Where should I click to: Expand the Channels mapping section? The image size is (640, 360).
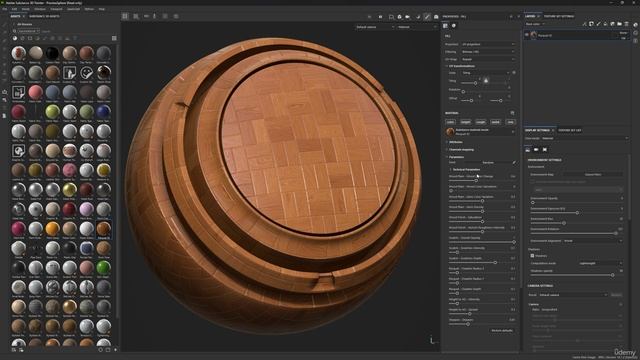(x=460, y=150)
